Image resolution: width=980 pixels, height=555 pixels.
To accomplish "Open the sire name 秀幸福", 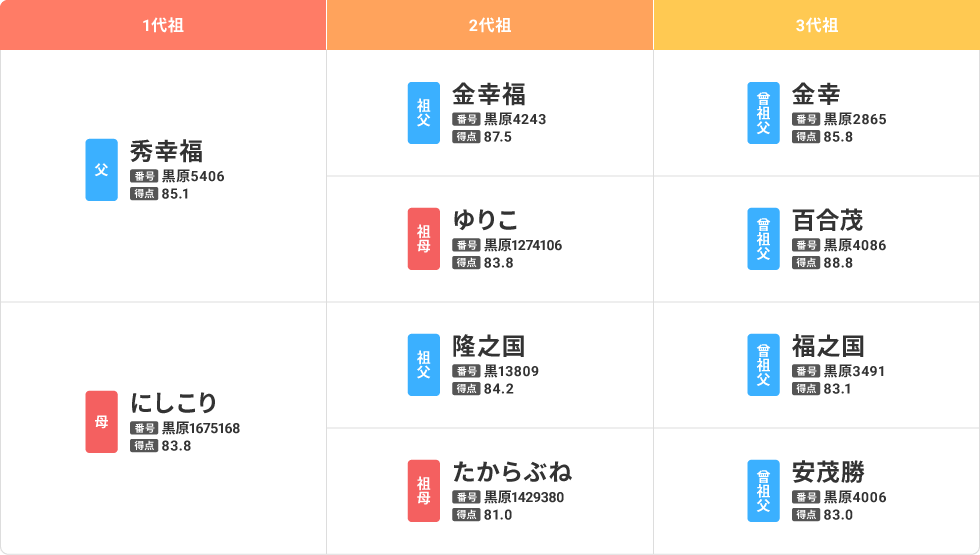I will point(166,152).
